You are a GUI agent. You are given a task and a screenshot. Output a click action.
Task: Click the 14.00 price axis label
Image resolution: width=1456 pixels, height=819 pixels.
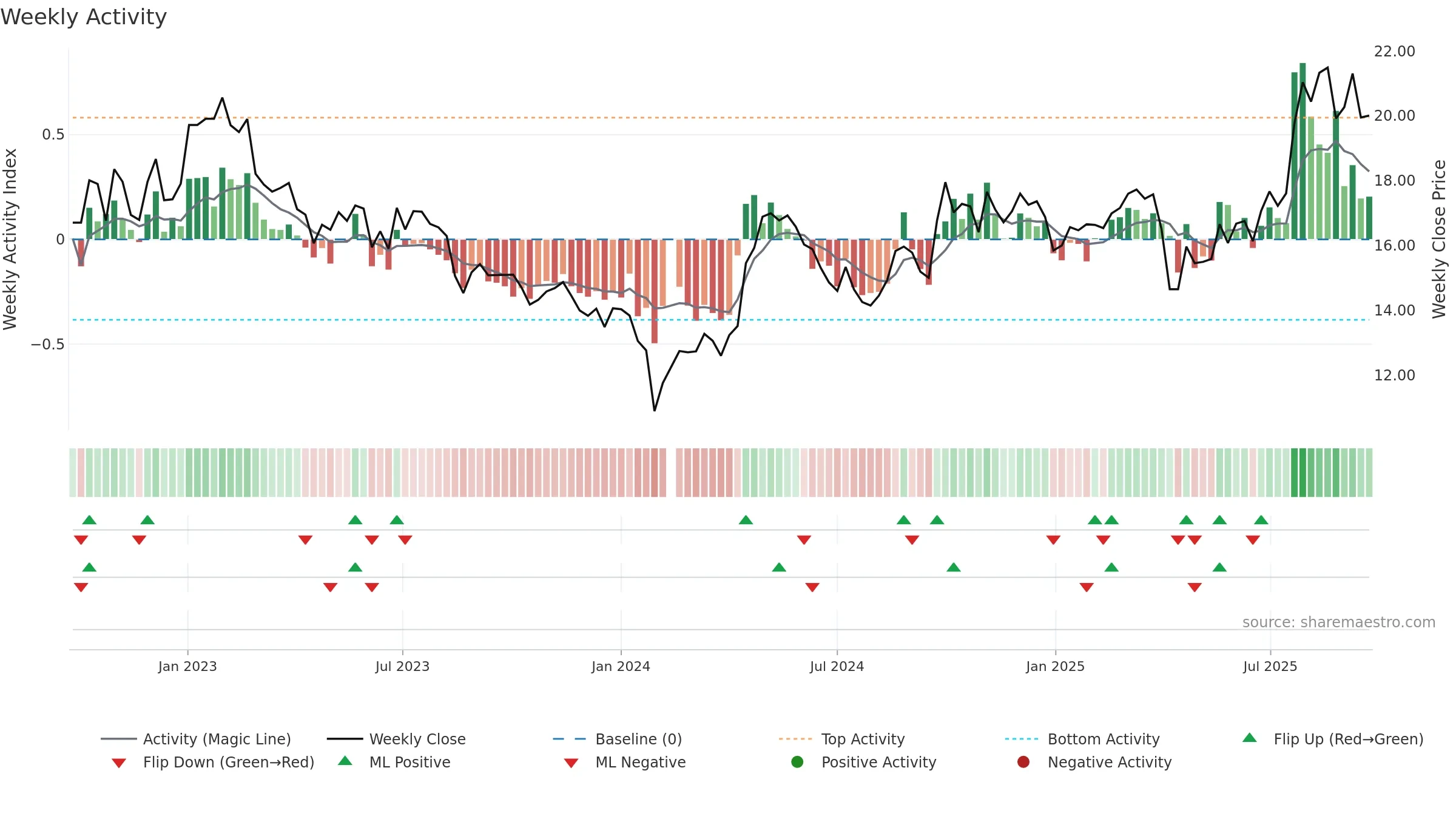[1394, 310]
